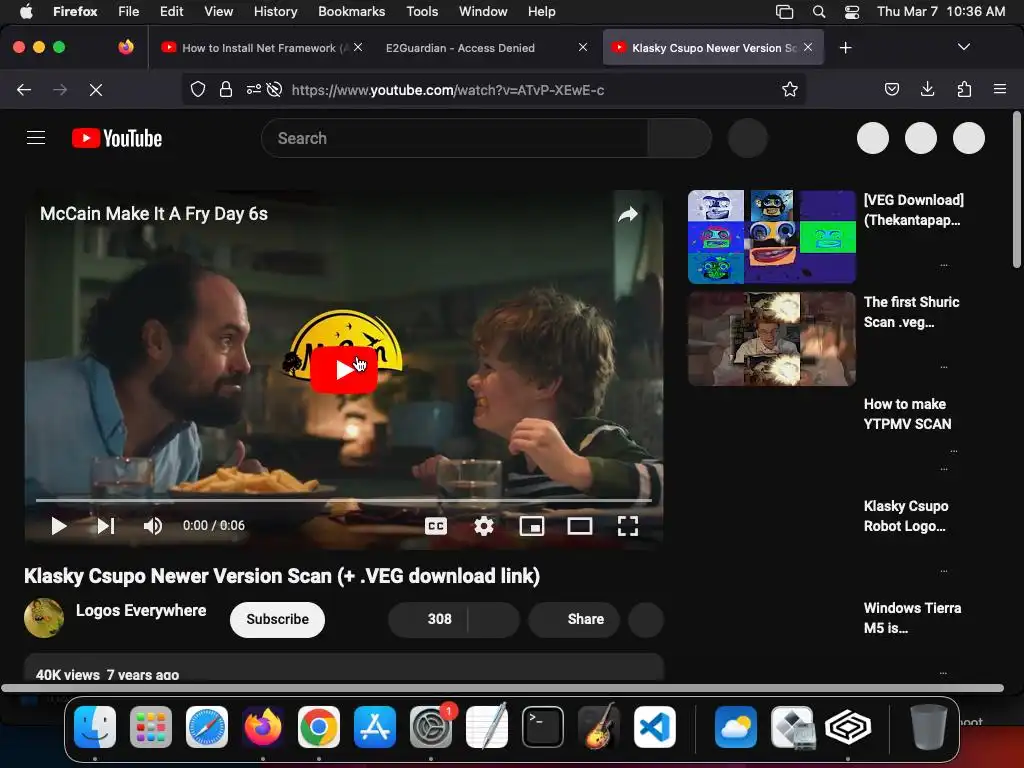Open the Firefox downloads panel
This screenshot has height=768, width=1024.
click(927, 89)
